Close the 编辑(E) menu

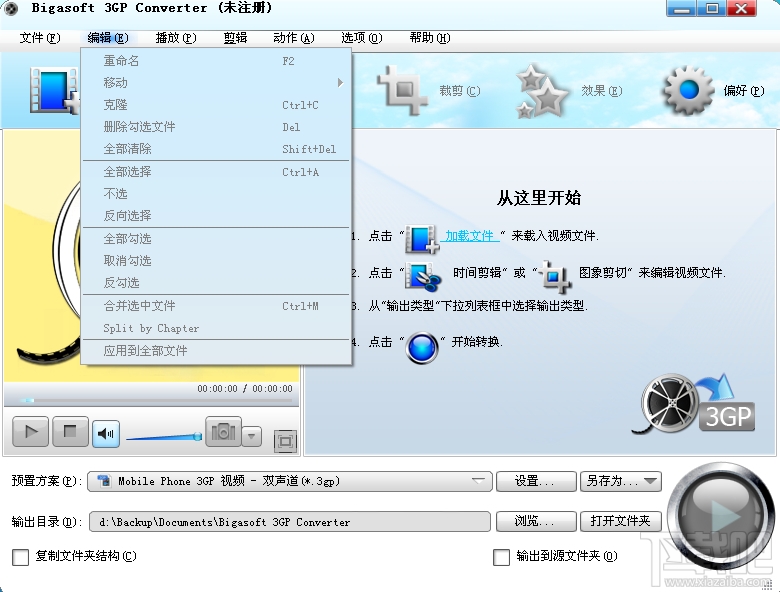108,38
